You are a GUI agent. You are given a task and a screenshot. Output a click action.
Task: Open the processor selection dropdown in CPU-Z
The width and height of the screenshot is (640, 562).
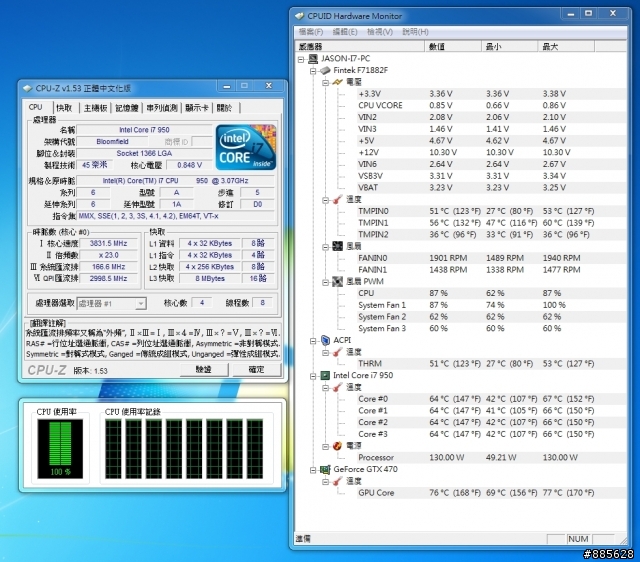(x=140, y=304)
